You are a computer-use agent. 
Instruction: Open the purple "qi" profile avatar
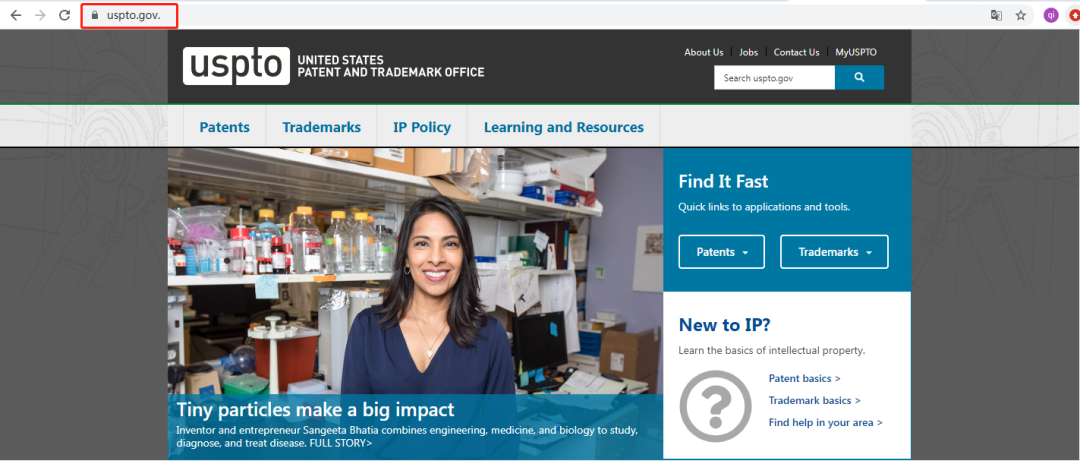pyautogui.click(x=1051, y=15)
